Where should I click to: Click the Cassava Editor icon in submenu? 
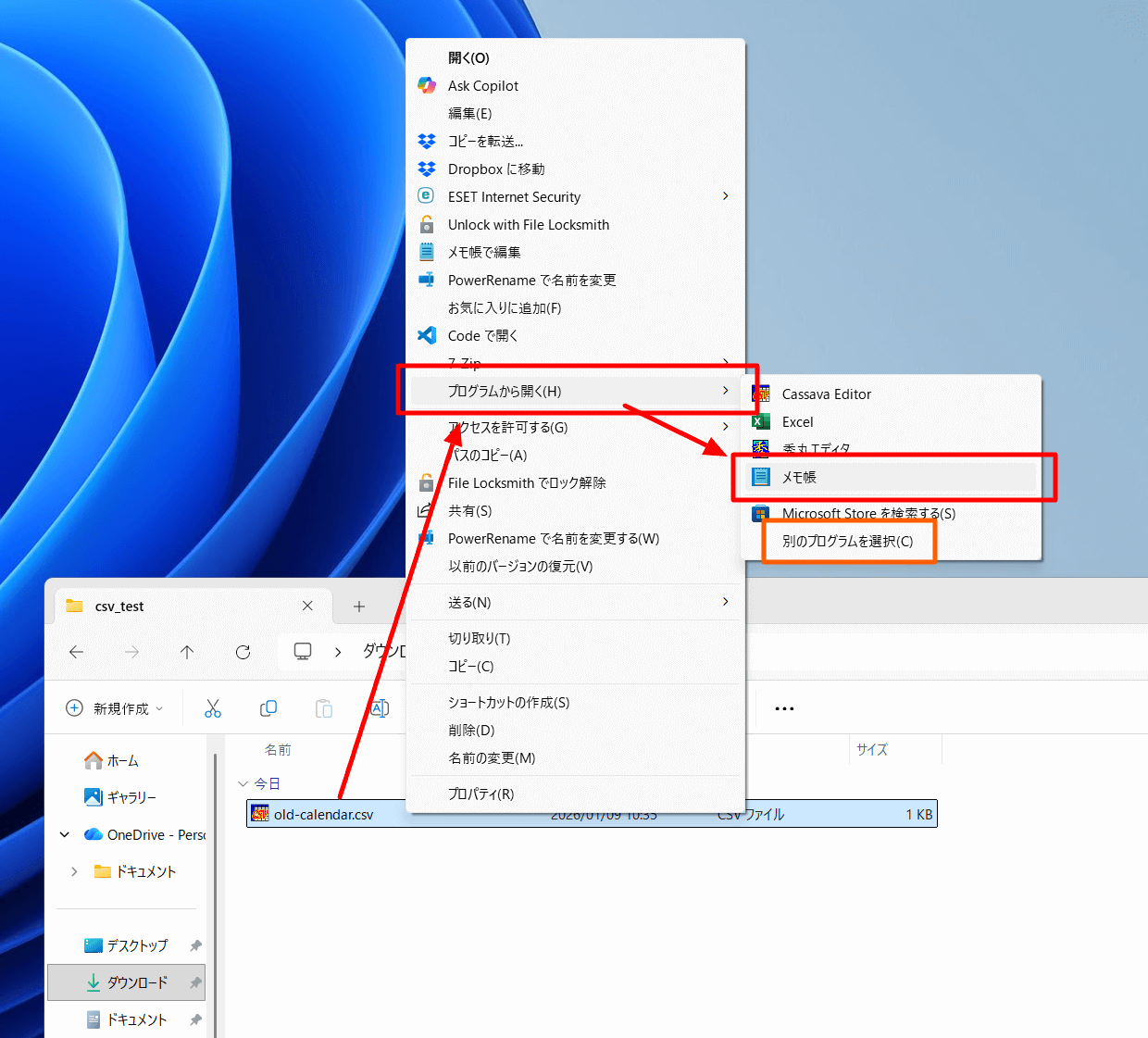761,394
